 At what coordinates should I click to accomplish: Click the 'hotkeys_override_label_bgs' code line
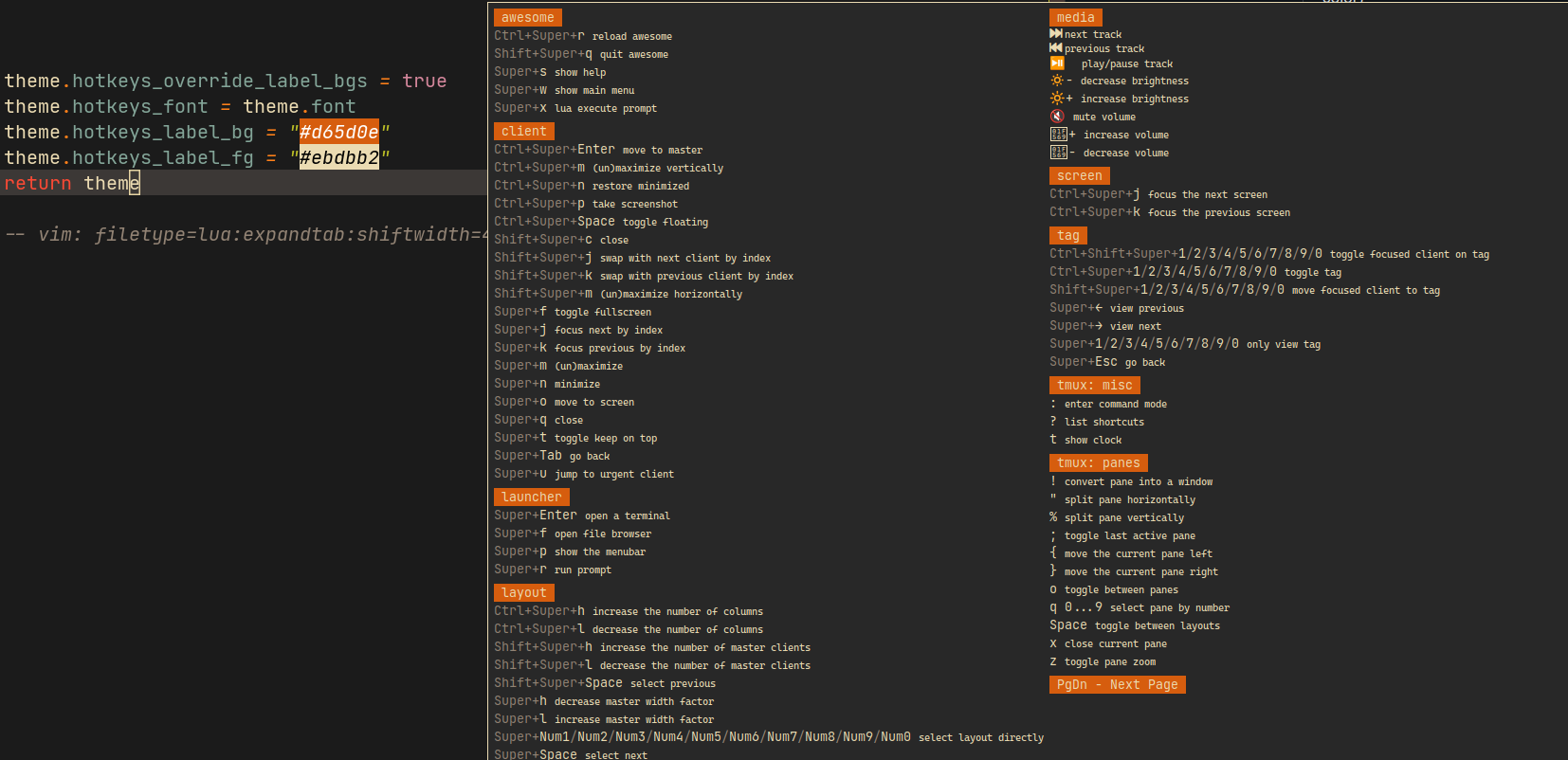pos(226,81)
